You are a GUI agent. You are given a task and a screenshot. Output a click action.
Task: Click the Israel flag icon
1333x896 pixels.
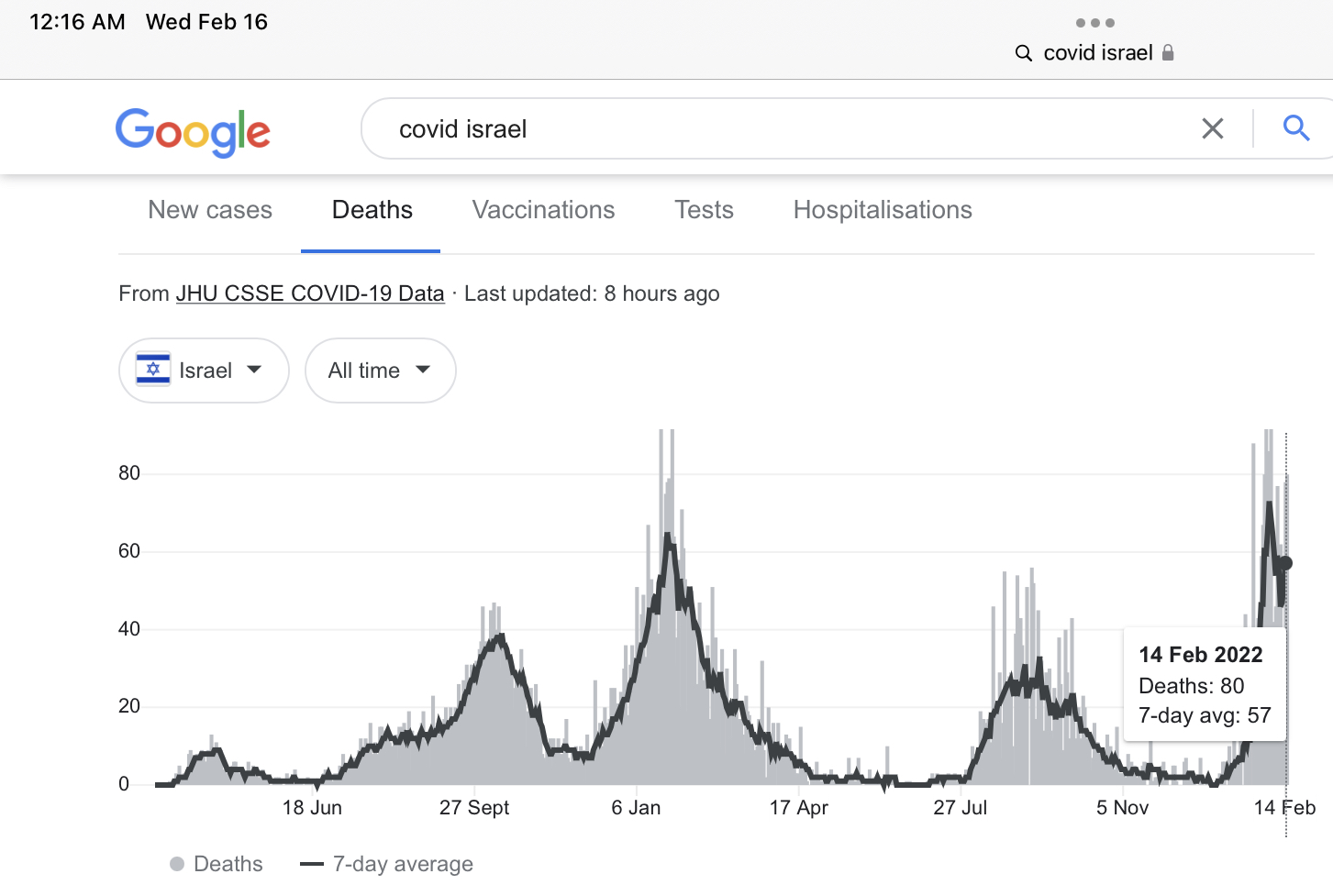click(x=153, y=370)
